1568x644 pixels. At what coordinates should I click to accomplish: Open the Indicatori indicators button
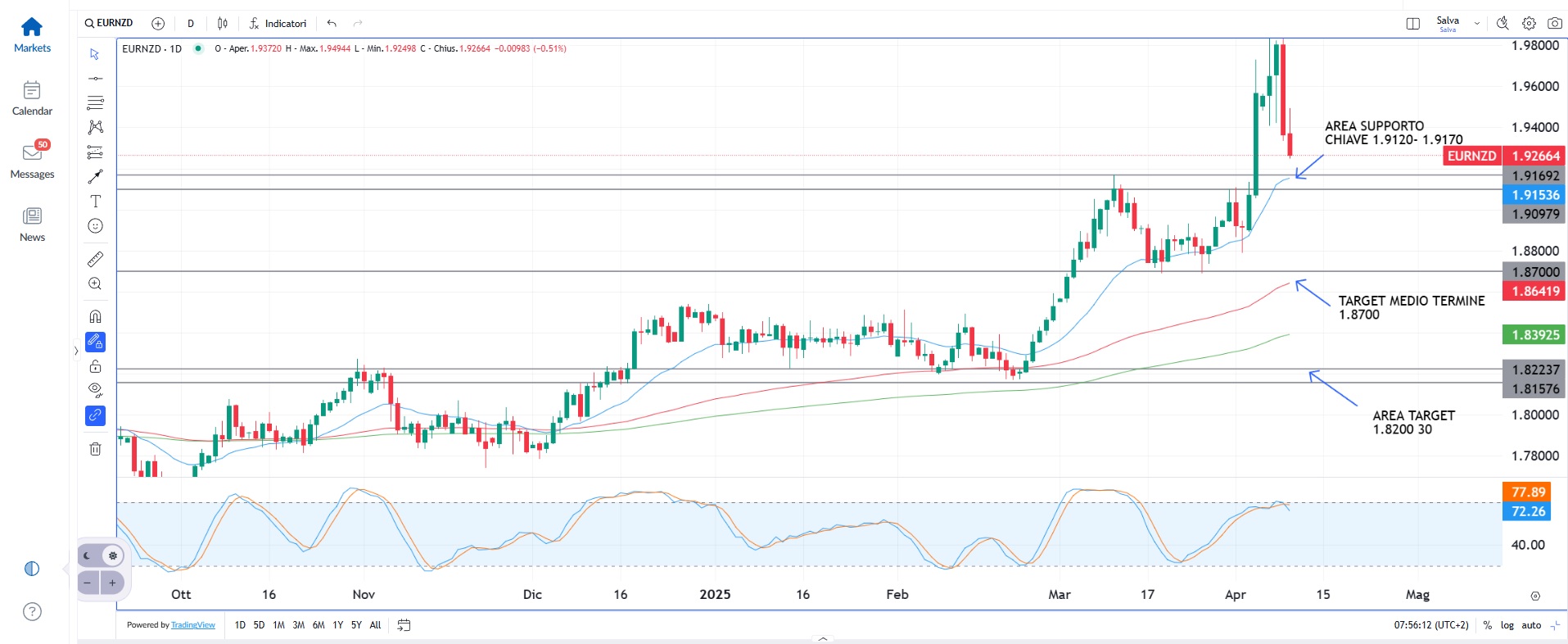(278, 23)
